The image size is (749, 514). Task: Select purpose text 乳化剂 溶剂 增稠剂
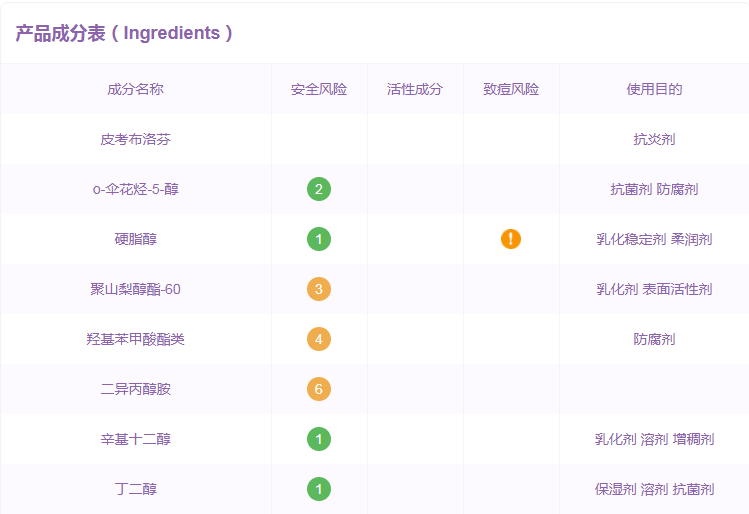tap(654, 439)
